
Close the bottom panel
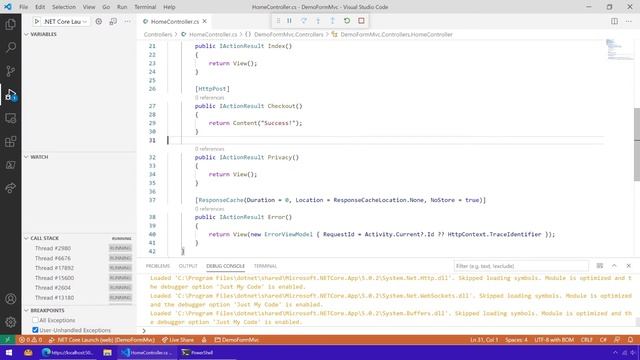coord(629,266)
